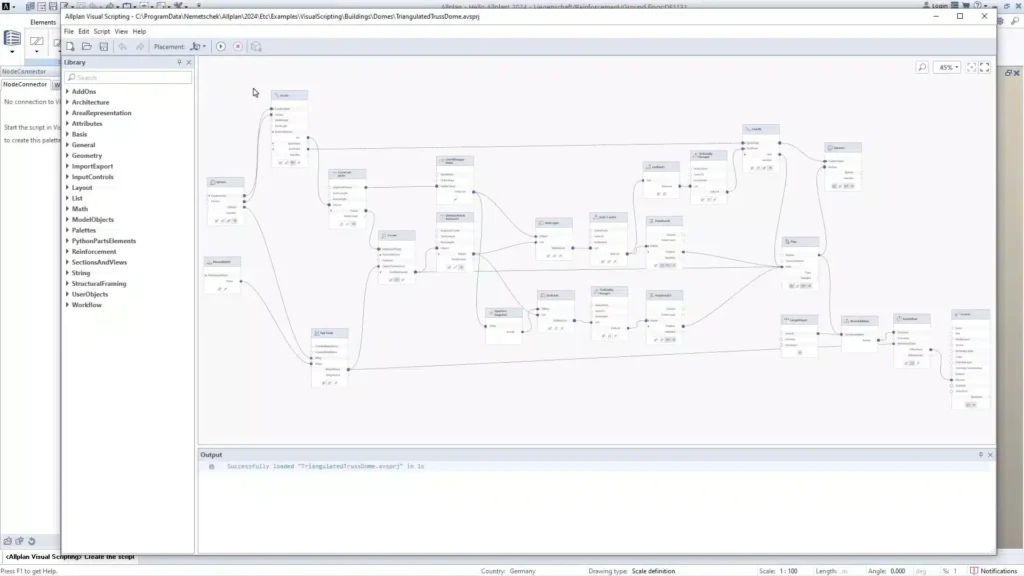Toggle fullscreen mode for the node editor
The width and height of the screenshot is (1024, 576).
click(987, 68)
